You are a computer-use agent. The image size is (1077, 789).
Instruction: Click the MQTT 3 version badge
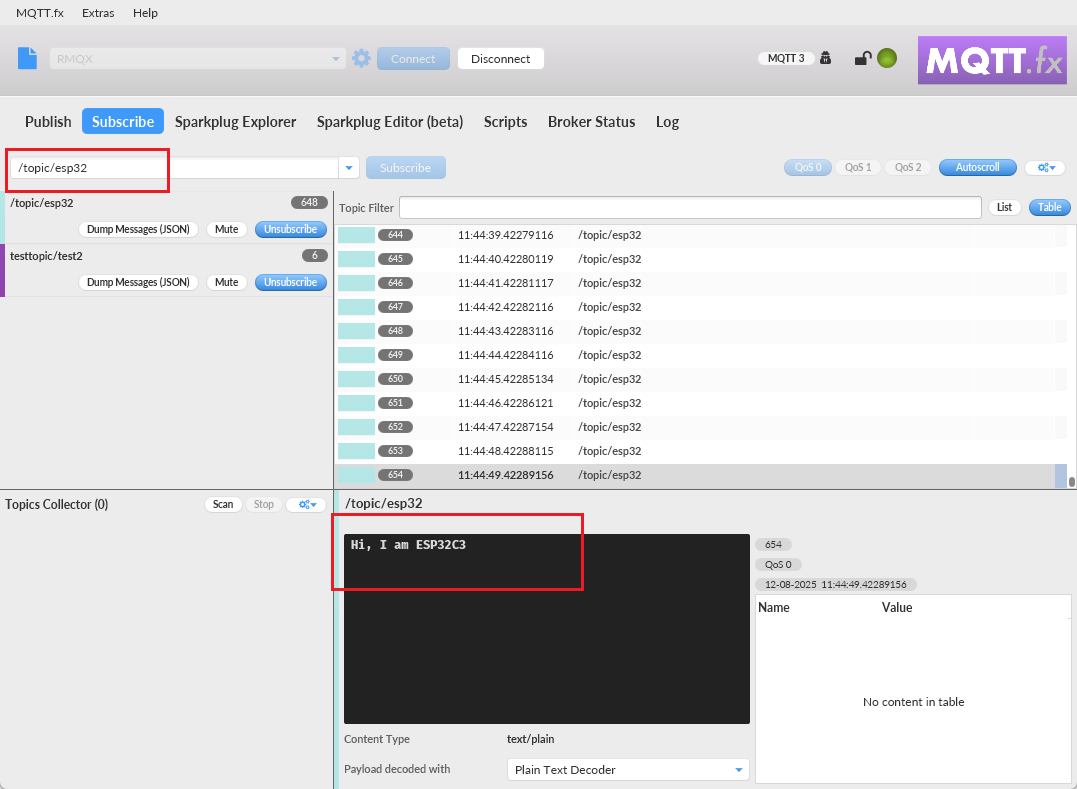coord(786,58)
